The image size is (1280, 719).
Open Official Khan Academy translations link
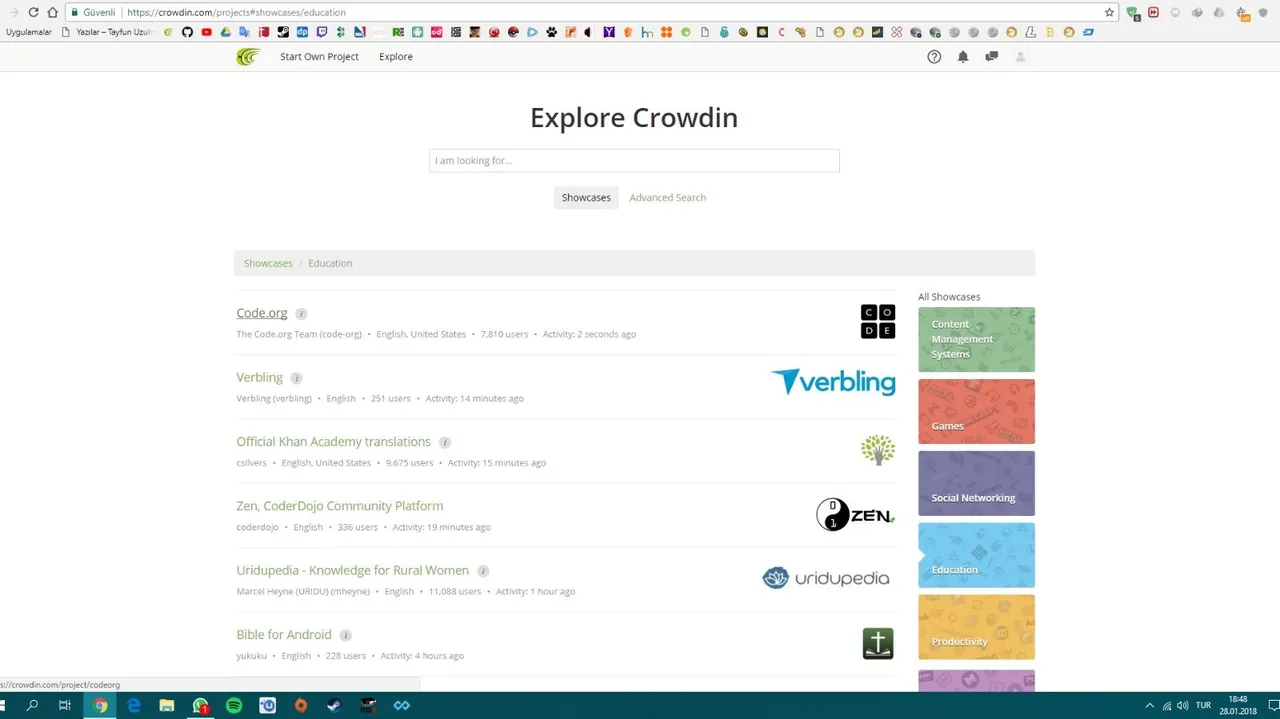(333, 441)
